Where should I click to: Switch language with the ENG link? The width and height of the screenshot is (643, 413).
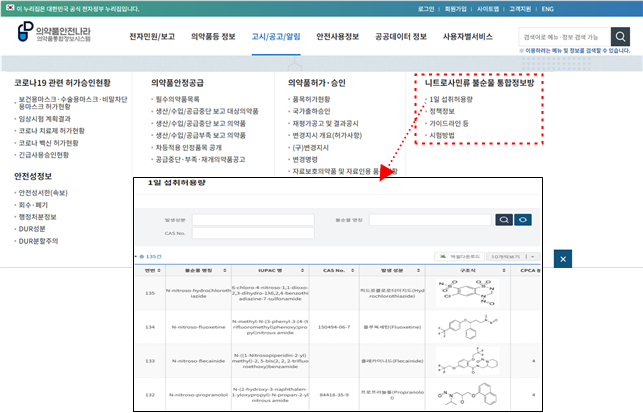[x=547, y=9]
